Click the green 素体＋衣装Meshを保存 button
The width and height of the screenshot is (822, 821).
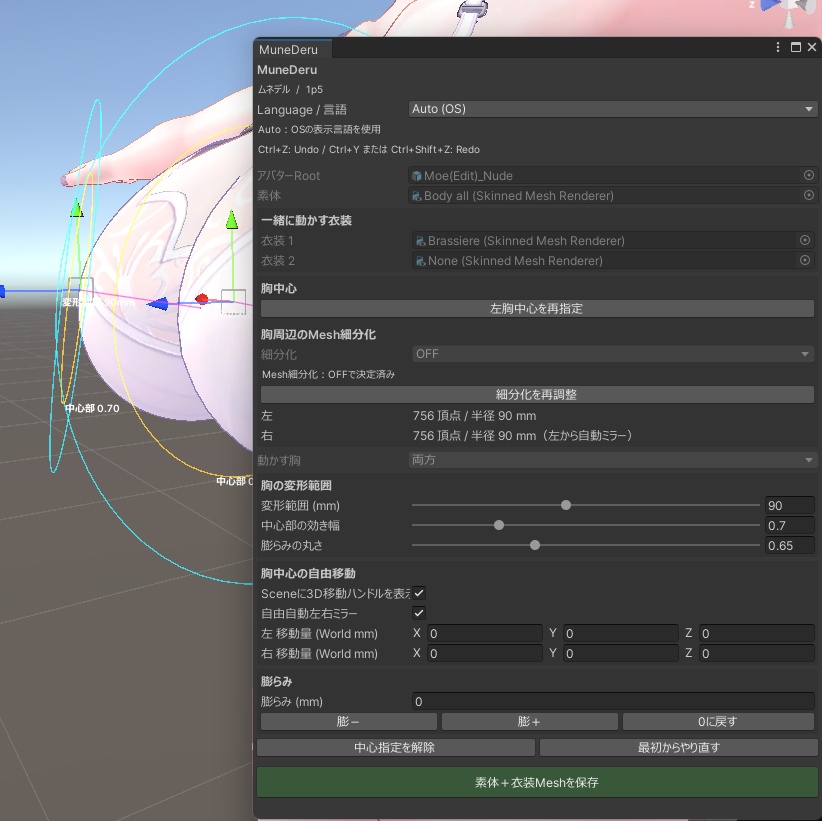click(x=537, y=782)
